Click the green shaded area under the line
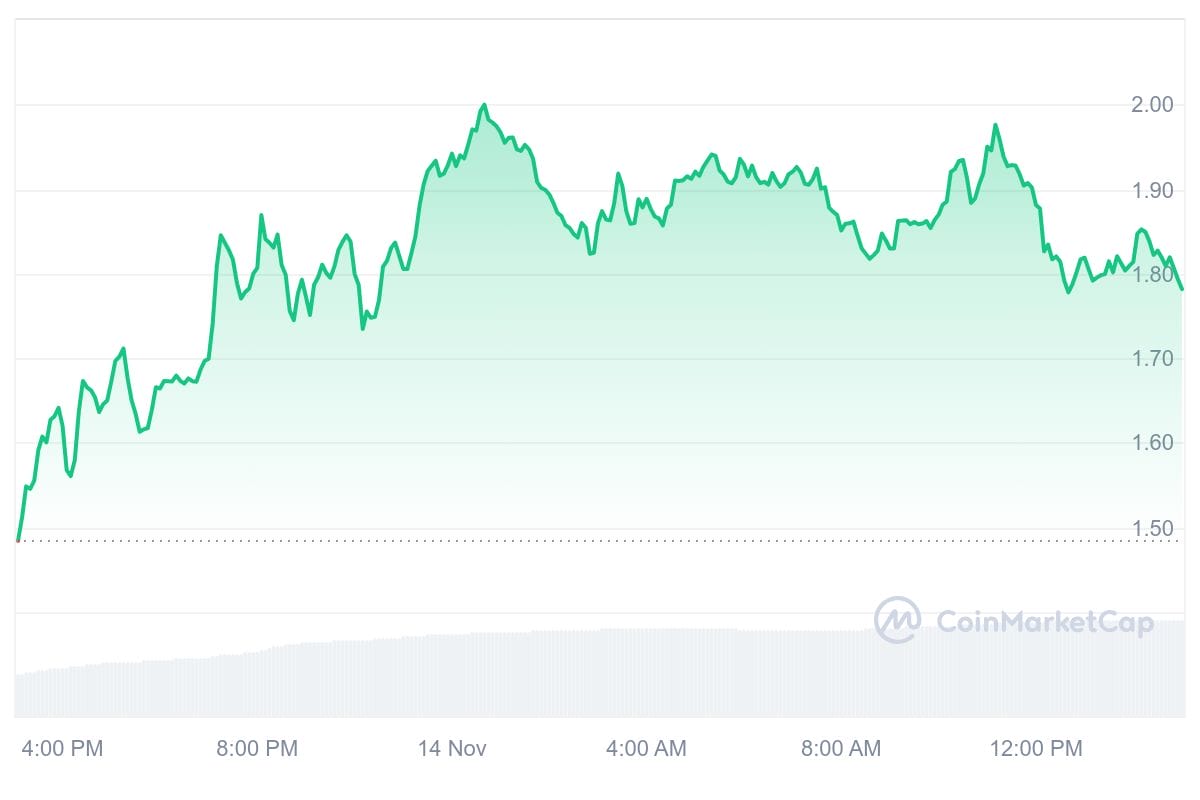This screenshot has height=800, width=1200. point(600,400)
